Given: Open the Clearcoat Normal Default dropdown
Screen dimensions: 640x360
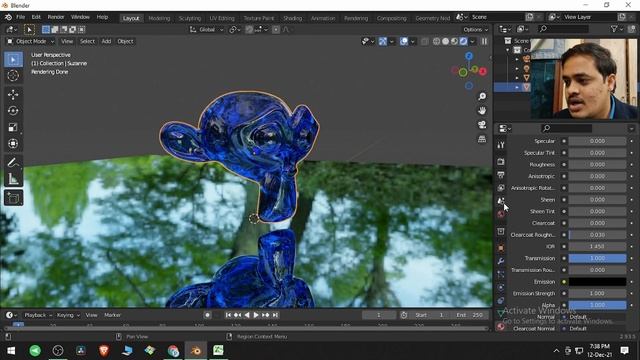Looking at the screenshot, I should (x=597, y=329).
